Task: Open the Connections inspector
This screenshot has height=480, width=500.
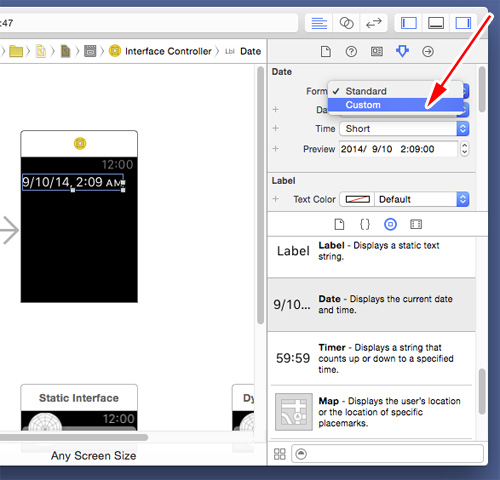Action: [x=428, y=52]
